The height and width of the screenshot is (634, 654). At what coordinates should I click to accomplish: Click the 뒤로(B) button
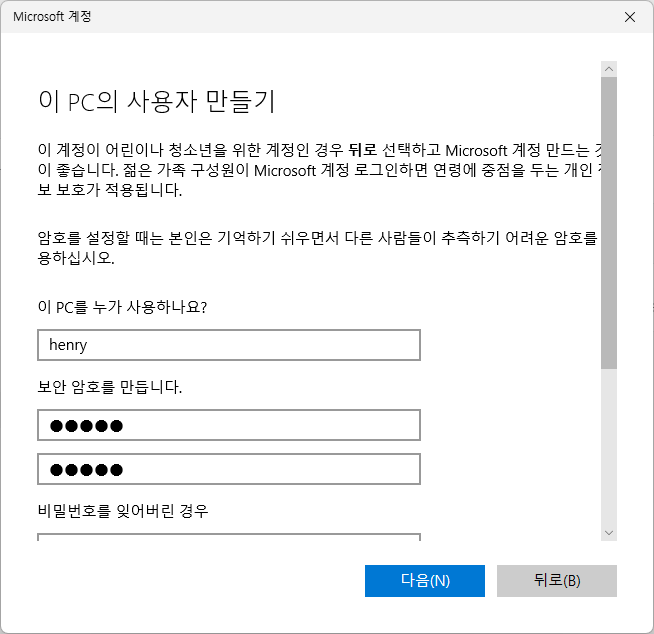click(556, 581)
